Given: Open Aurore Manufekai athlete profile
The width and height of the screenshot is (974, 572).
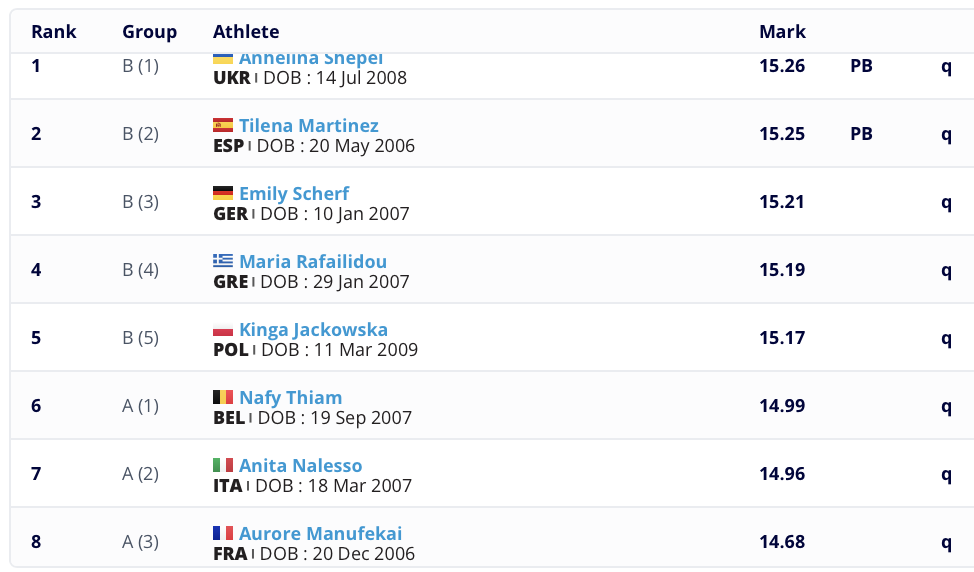Looking at the screenshot, I should tap(320, 534).
